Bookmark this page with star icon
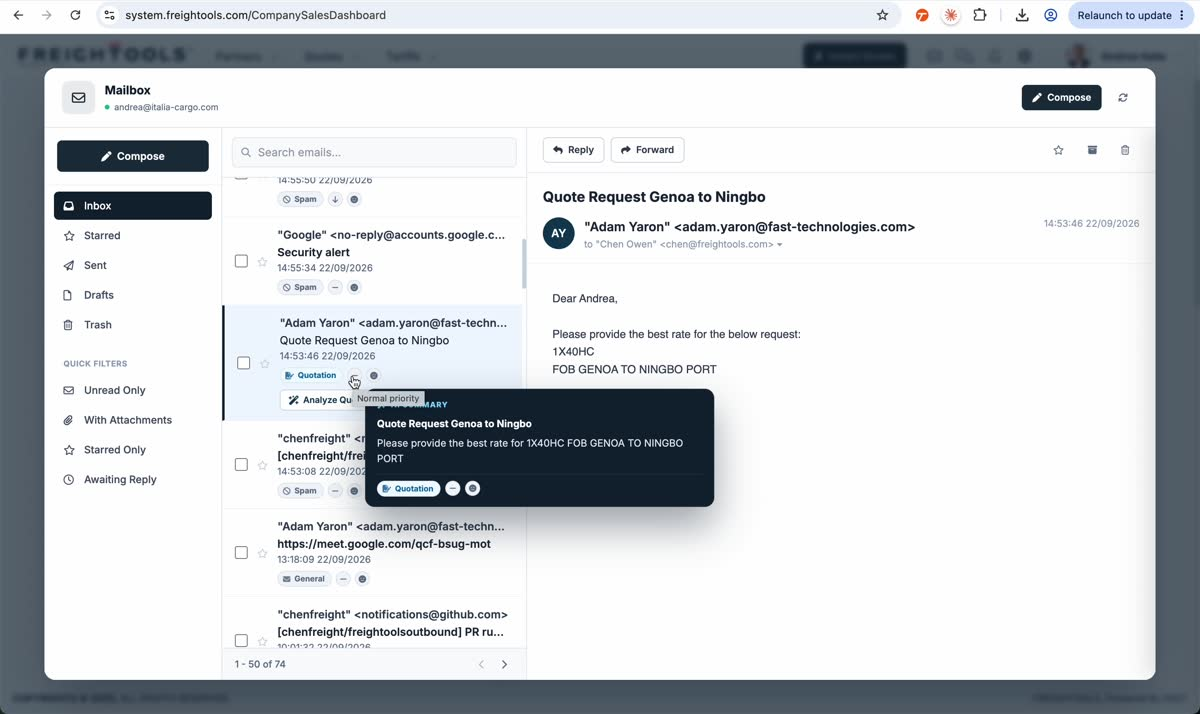Viewport: 1200px width, 714px height. click(x=882, y=15)
